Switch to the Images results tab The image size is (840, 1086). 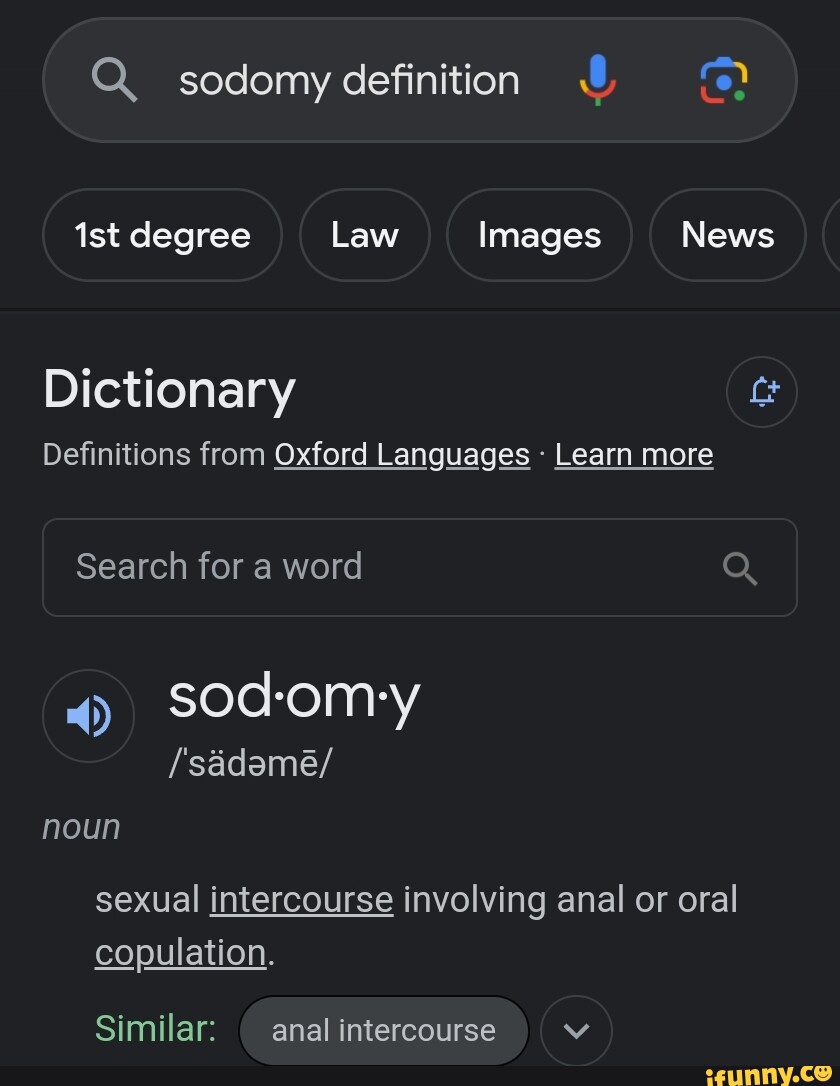pyautogui.click(x=539, y=235)
